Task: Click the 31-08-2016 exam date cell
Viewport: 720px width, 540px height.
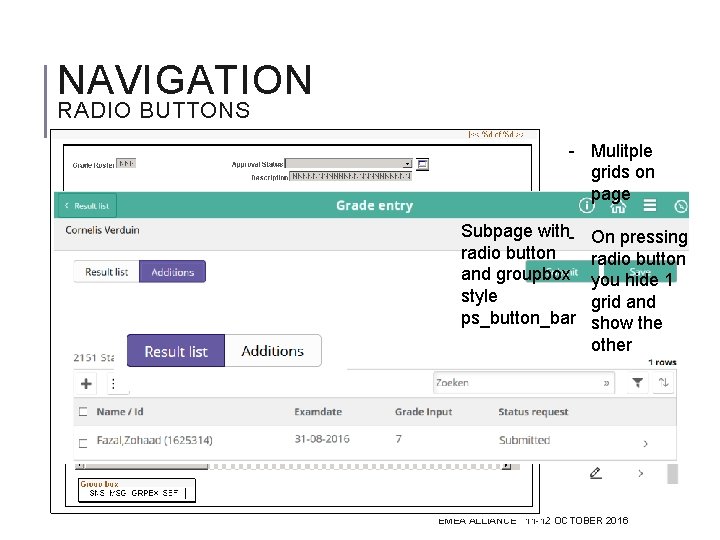Action: pos(322,439)
